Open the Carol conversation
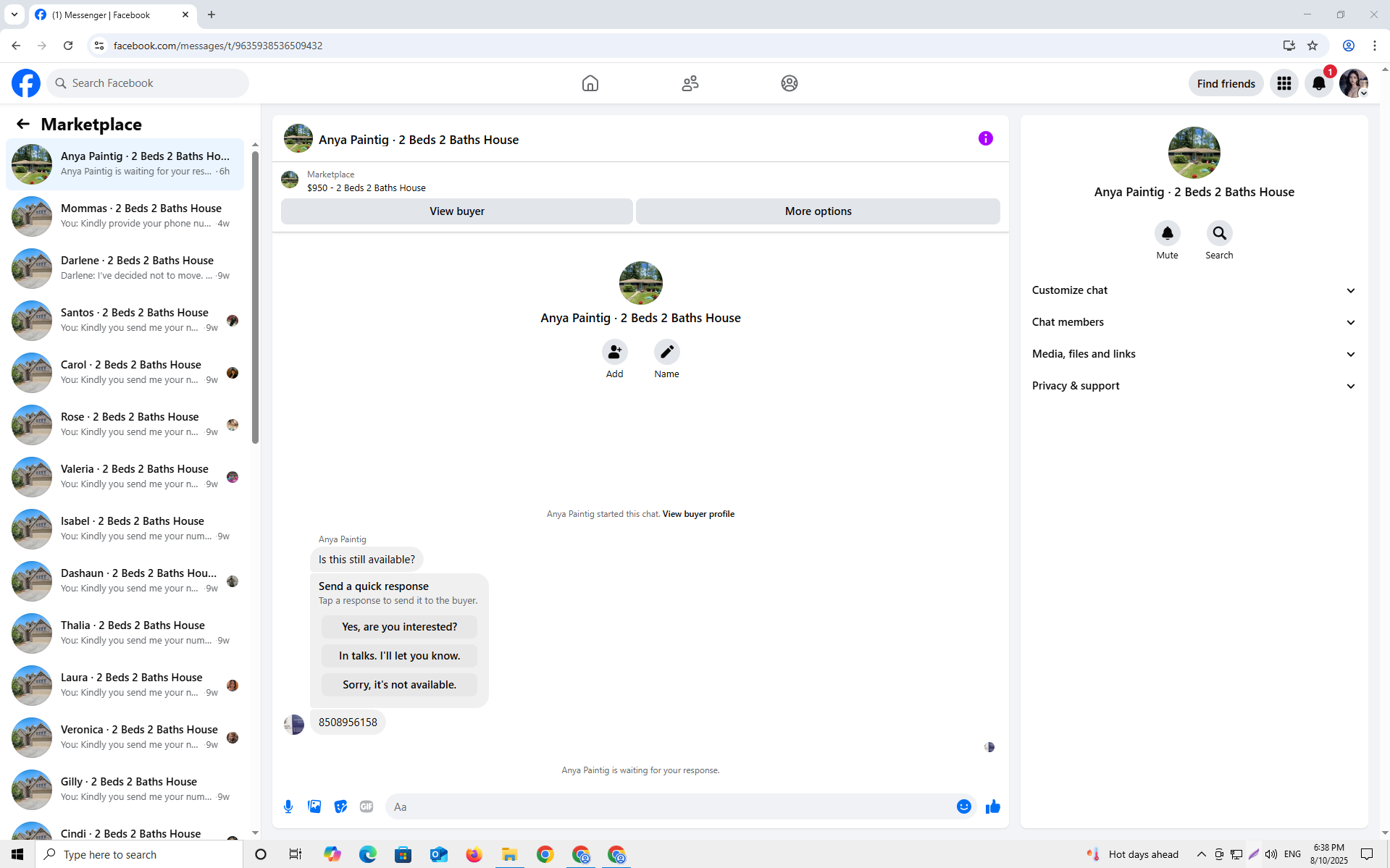Screen dimensions: 1390x868 [125, 373]
